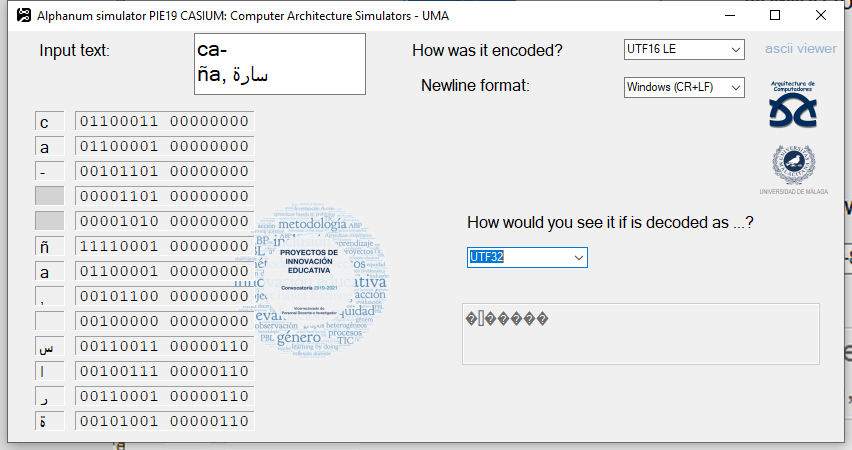852x450 pixels.
Task: Select the binary field for character 'c'
Action: pyautogui.click(x=164, y=122)
